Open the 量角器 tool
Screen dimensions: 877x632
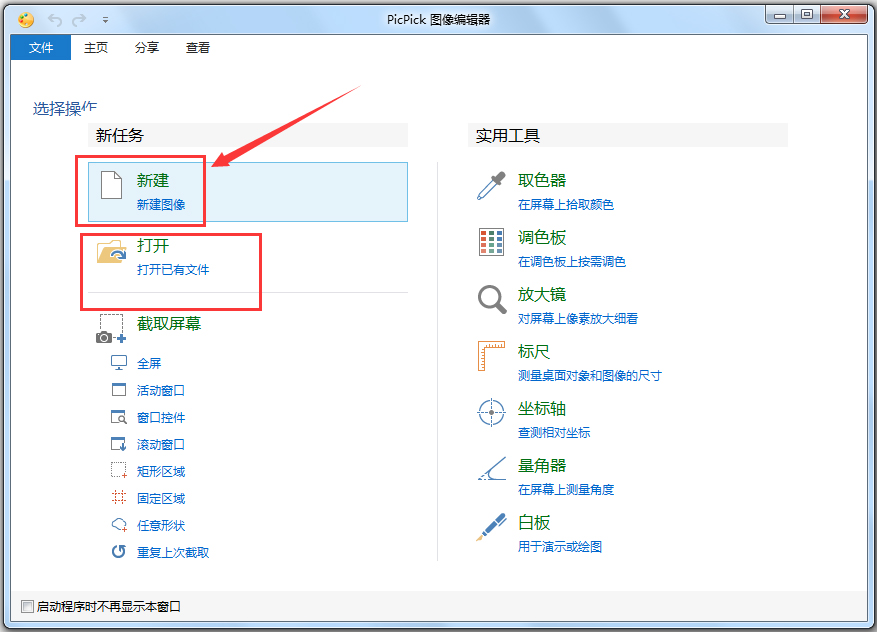541,465
